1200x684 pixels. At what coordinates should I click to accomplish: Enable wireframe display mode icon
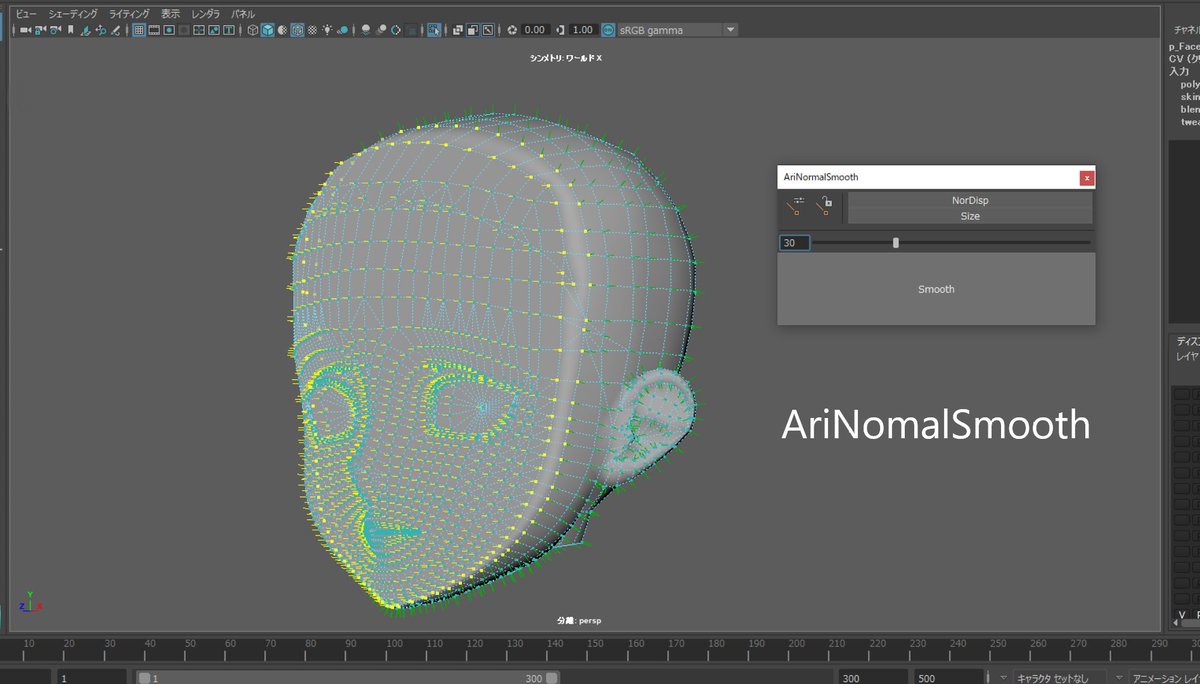tap(253, 30)
